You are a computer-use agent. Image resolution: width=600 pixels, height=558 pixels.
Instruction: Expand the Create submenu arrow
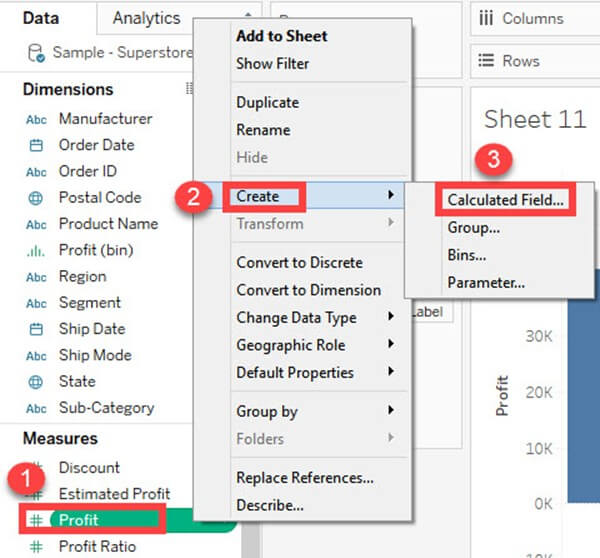(x=391, y=196)
